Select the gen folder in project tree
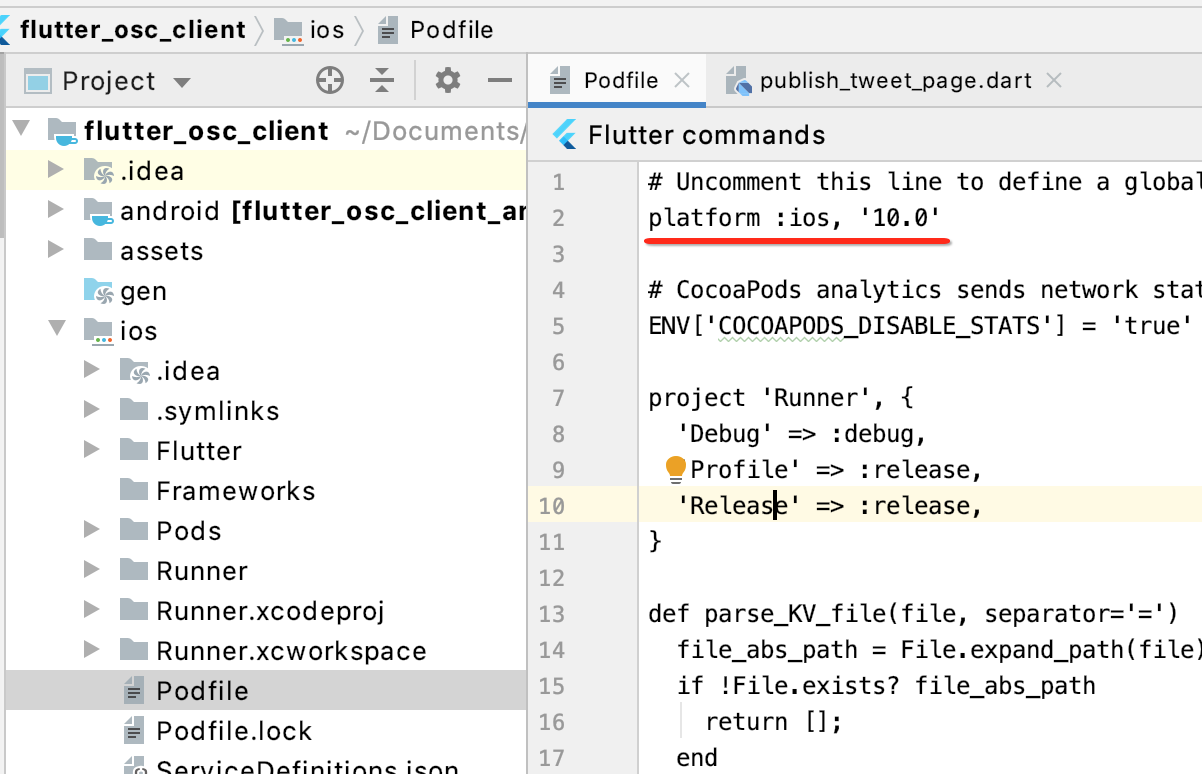The width and height of the screenshot is (1202, 774). [x=266, y=291]
